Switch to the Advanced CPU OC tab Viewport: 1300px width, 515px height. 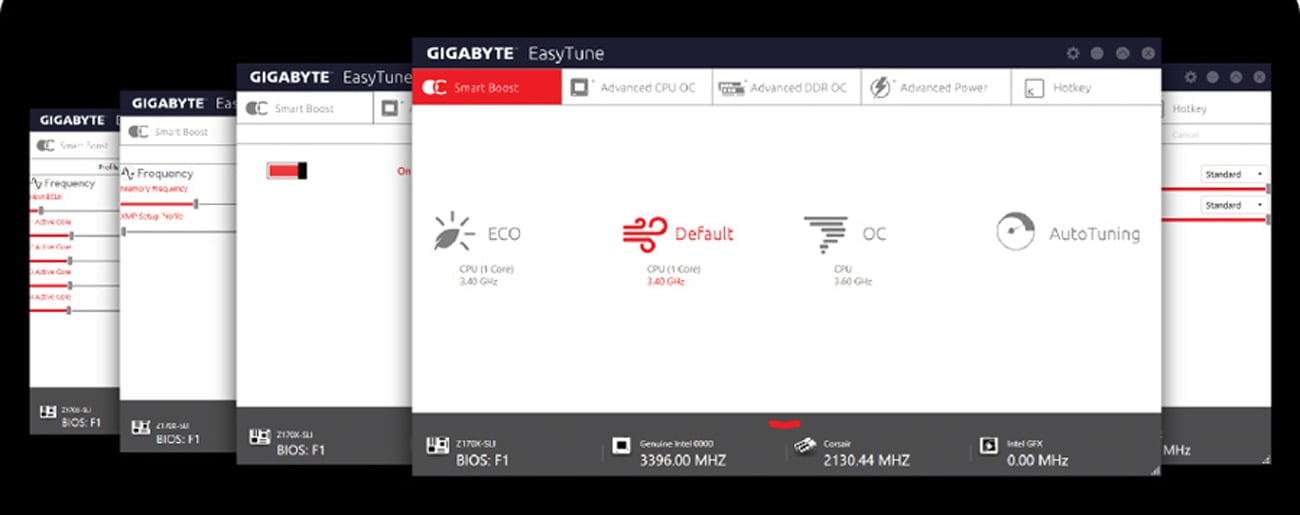pos(637,87)
